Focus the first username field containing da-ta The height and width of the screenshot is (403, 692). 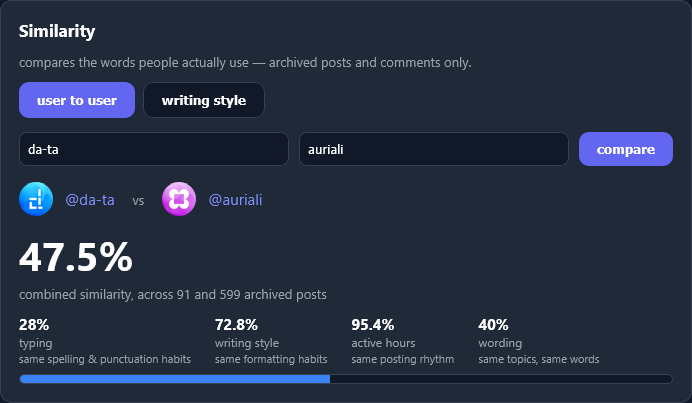[154, 149]
